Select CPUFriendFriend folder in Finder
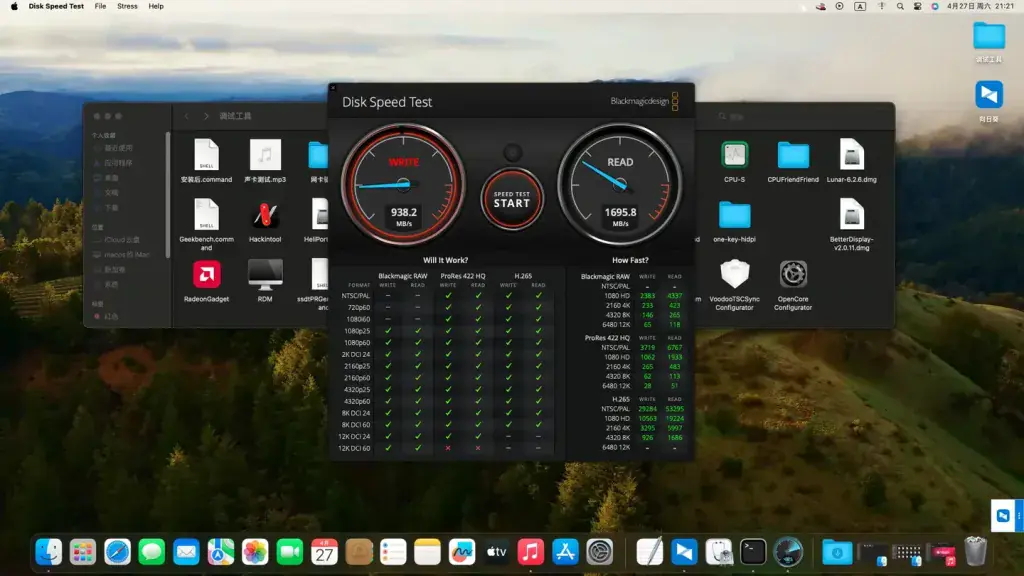Viewport: 1024px width, 576px height. click(x=793, y=161)
